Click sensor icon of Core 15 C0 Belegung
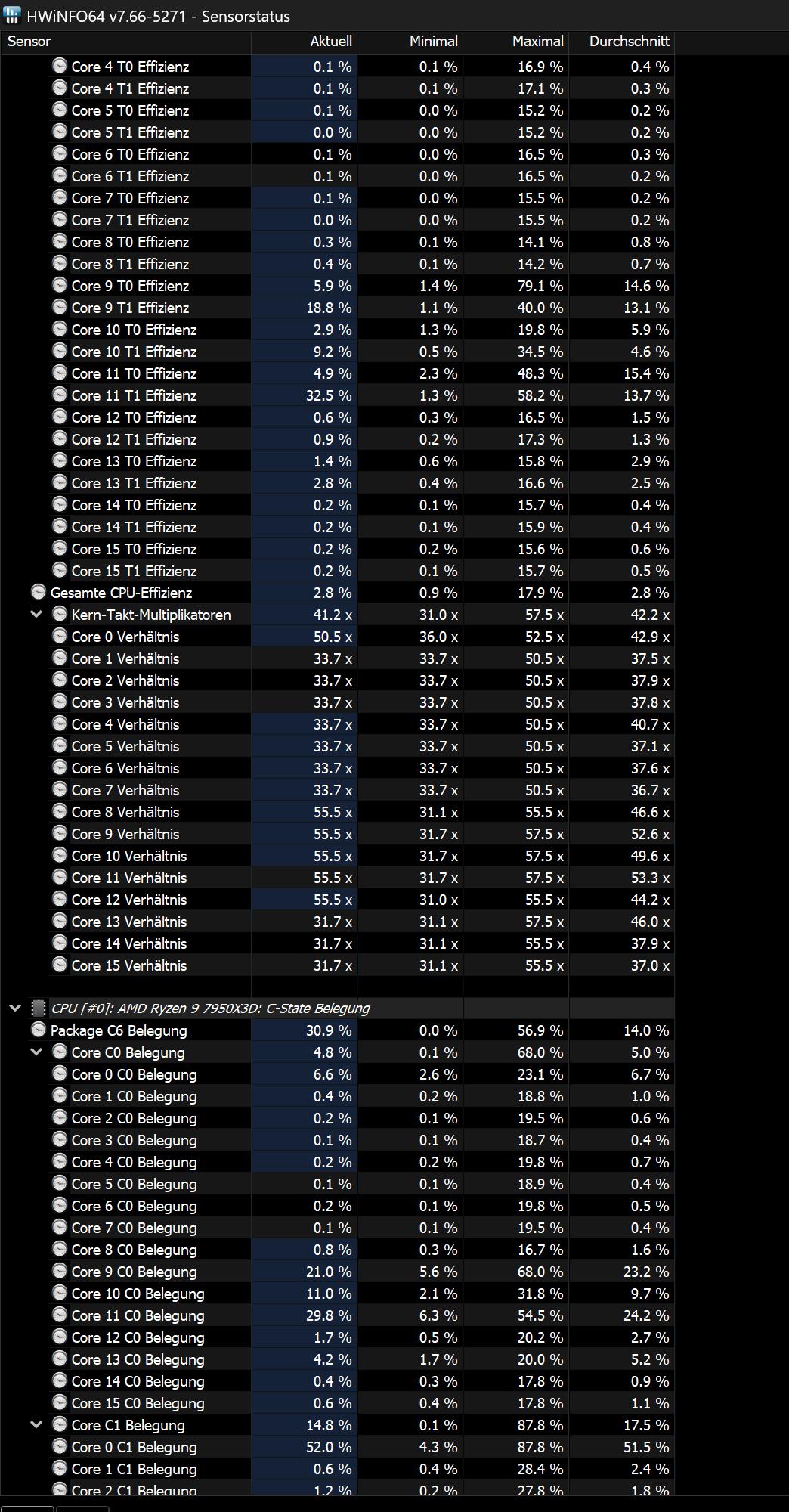Image resolution: width=789 pixels, height=1512 pixels. click(60, 1403)
